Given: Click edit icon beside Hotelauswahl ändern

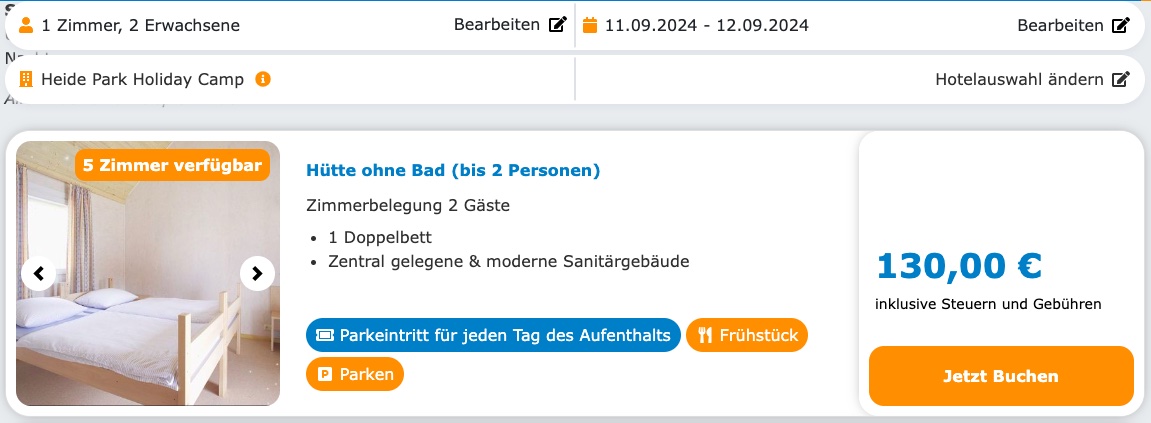Looking at the screenshot, I should 1121,79.
